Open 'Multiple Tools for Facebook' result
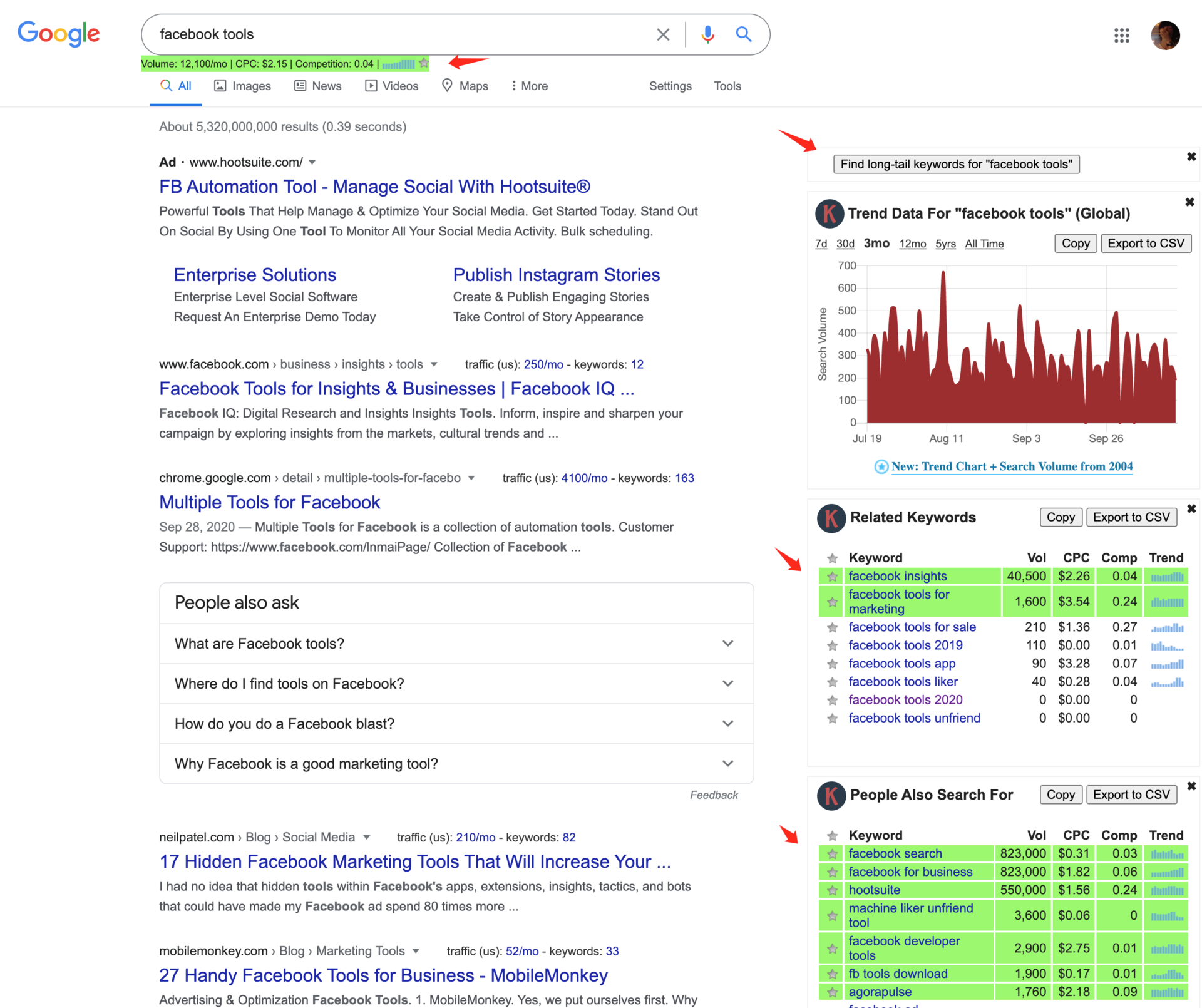1202x1008 pixels. 270,502
